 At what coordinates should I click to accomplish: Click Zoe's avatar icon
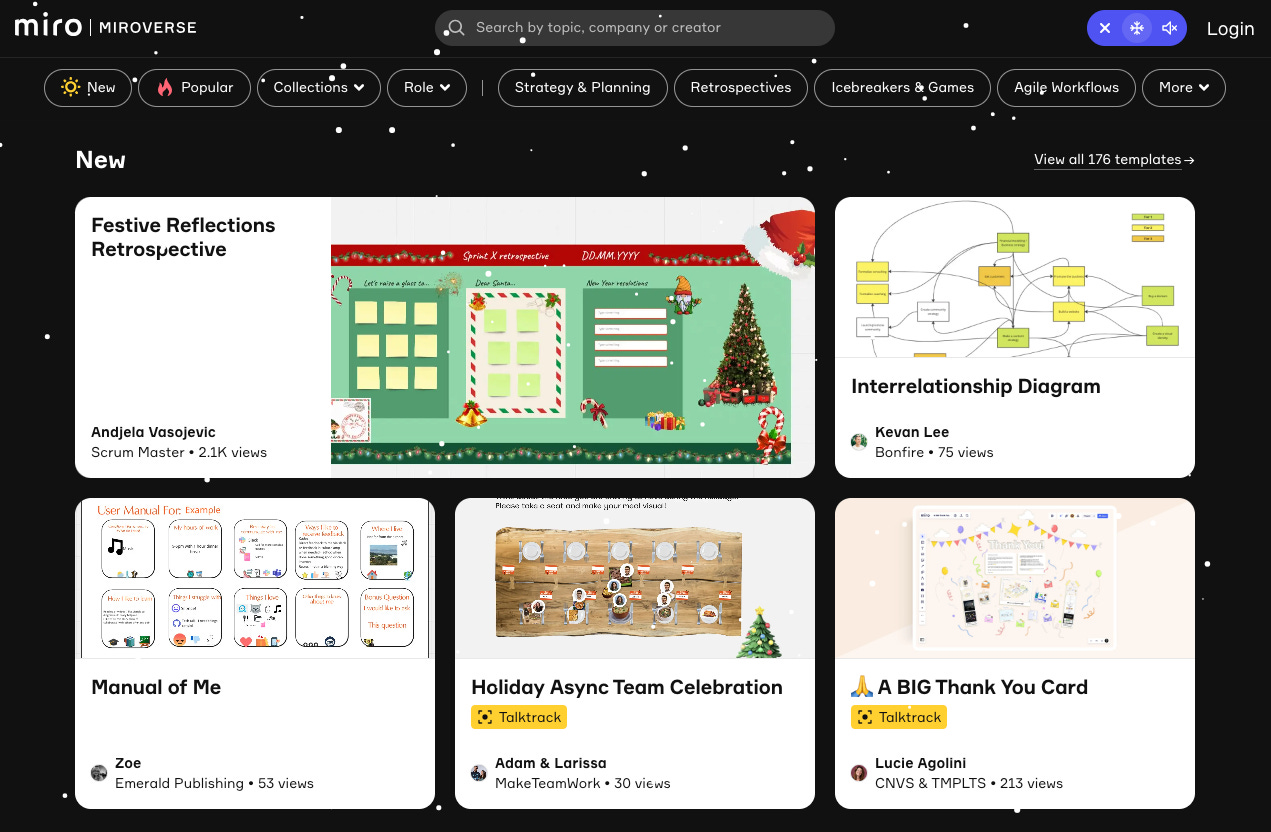[x=99, y=773]
